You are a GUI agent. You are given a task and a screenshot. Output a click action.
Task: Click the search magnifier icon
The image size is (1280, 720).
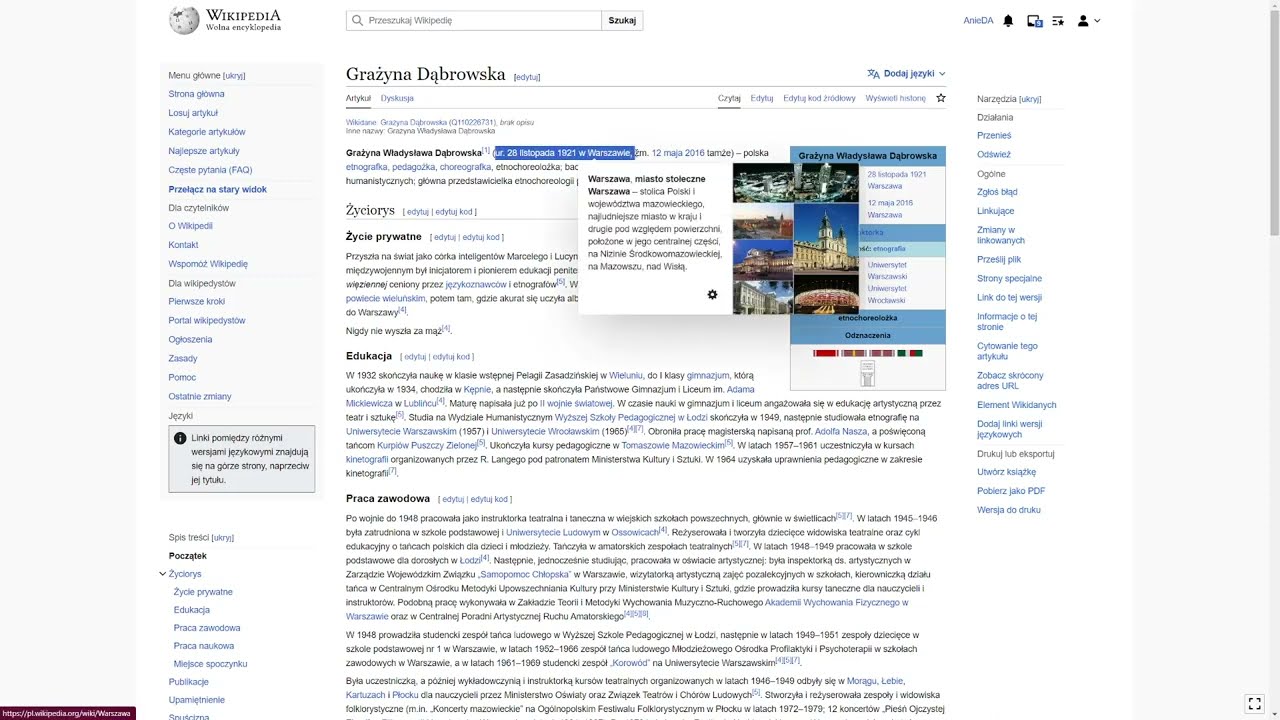click(x=356, y=20)
